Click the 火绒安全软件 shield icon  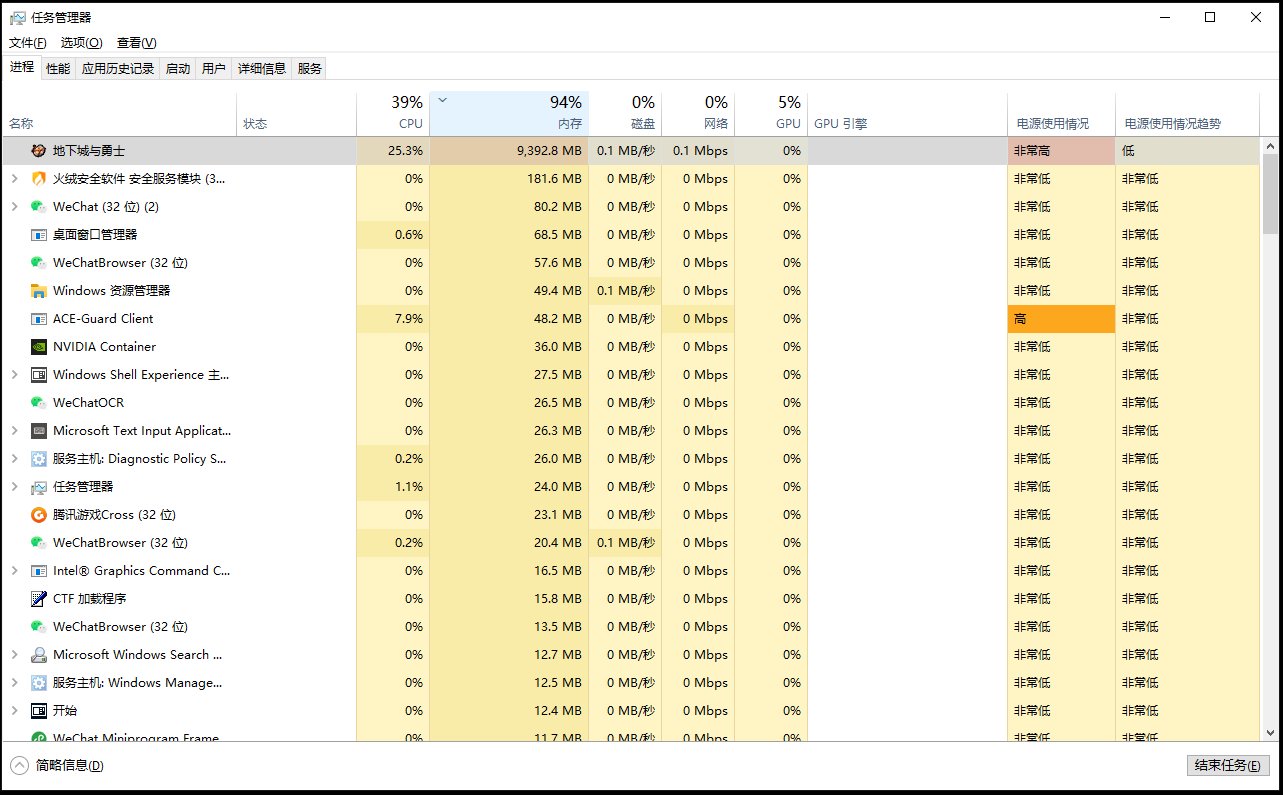(x=38, y=178)
